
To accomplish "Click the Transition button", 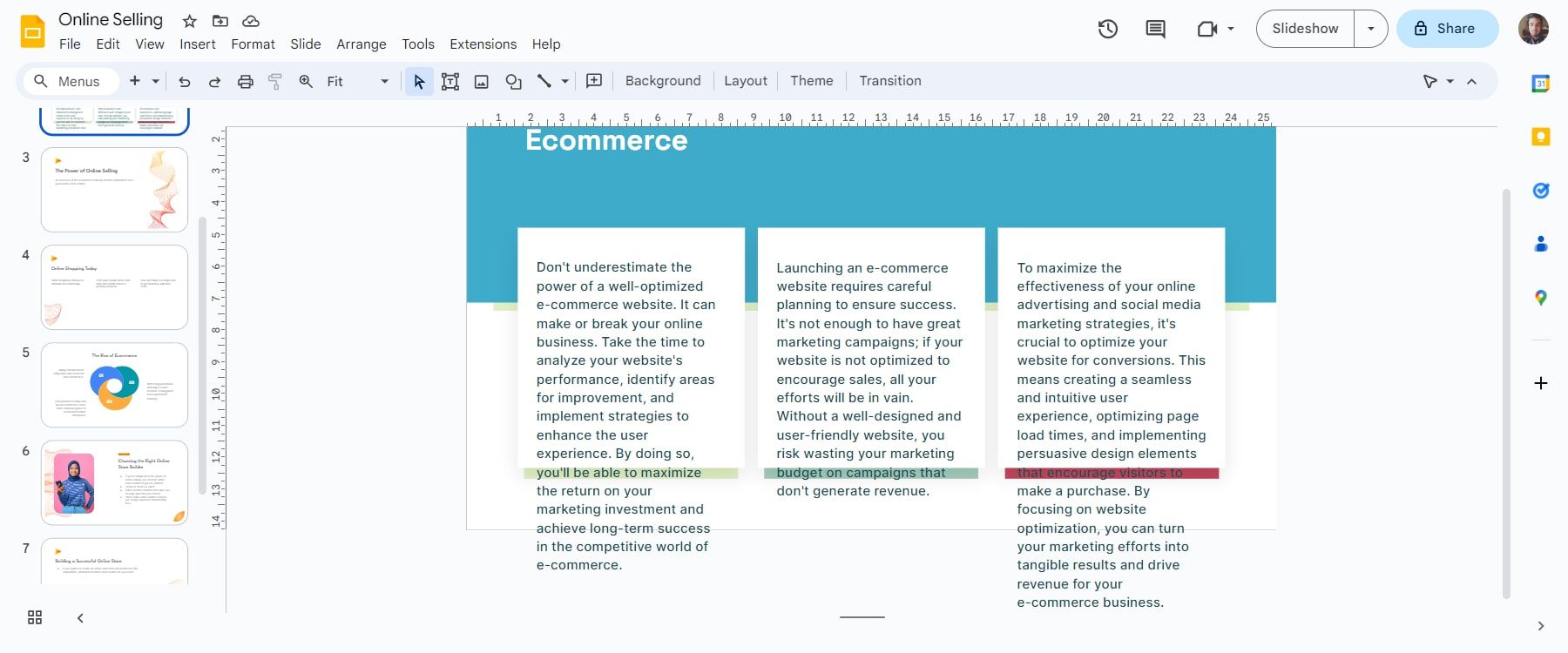I will click(889, 81).
